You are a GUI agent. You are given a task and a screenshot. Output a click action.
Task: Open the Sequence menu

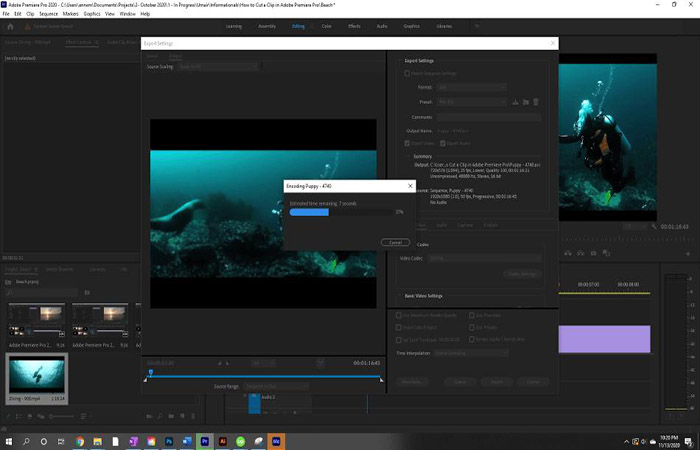point(48,14)
